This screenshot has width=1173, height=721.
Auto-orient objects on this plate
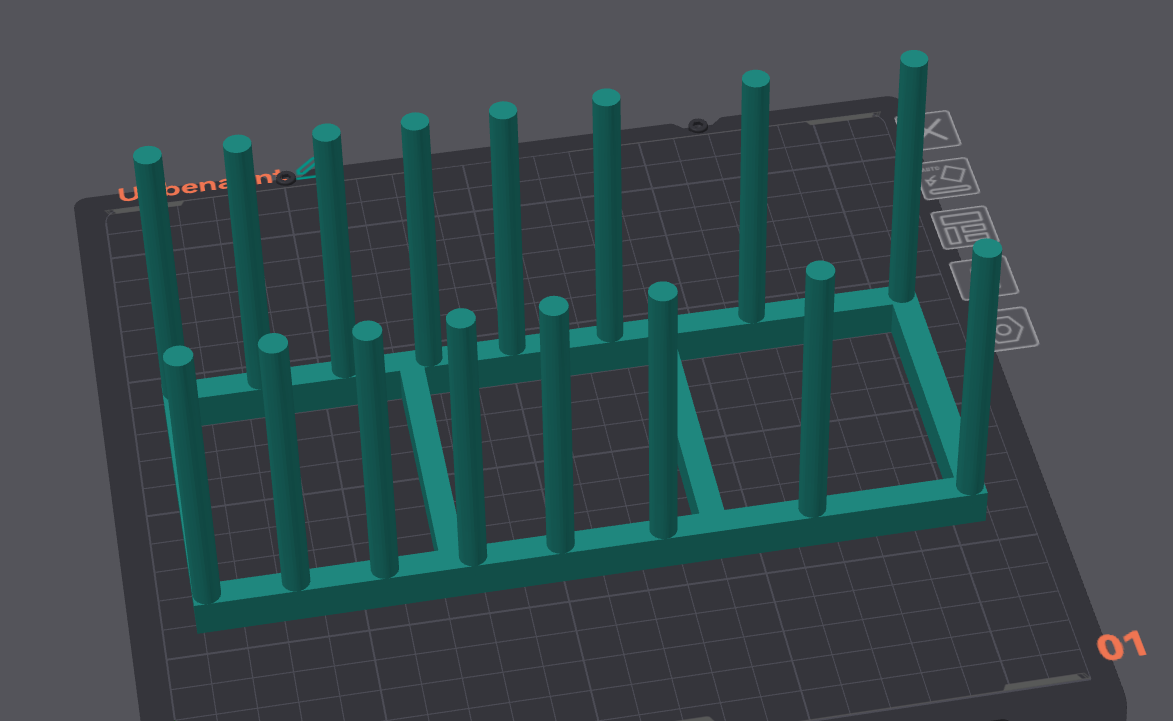(x=949, y=178)
